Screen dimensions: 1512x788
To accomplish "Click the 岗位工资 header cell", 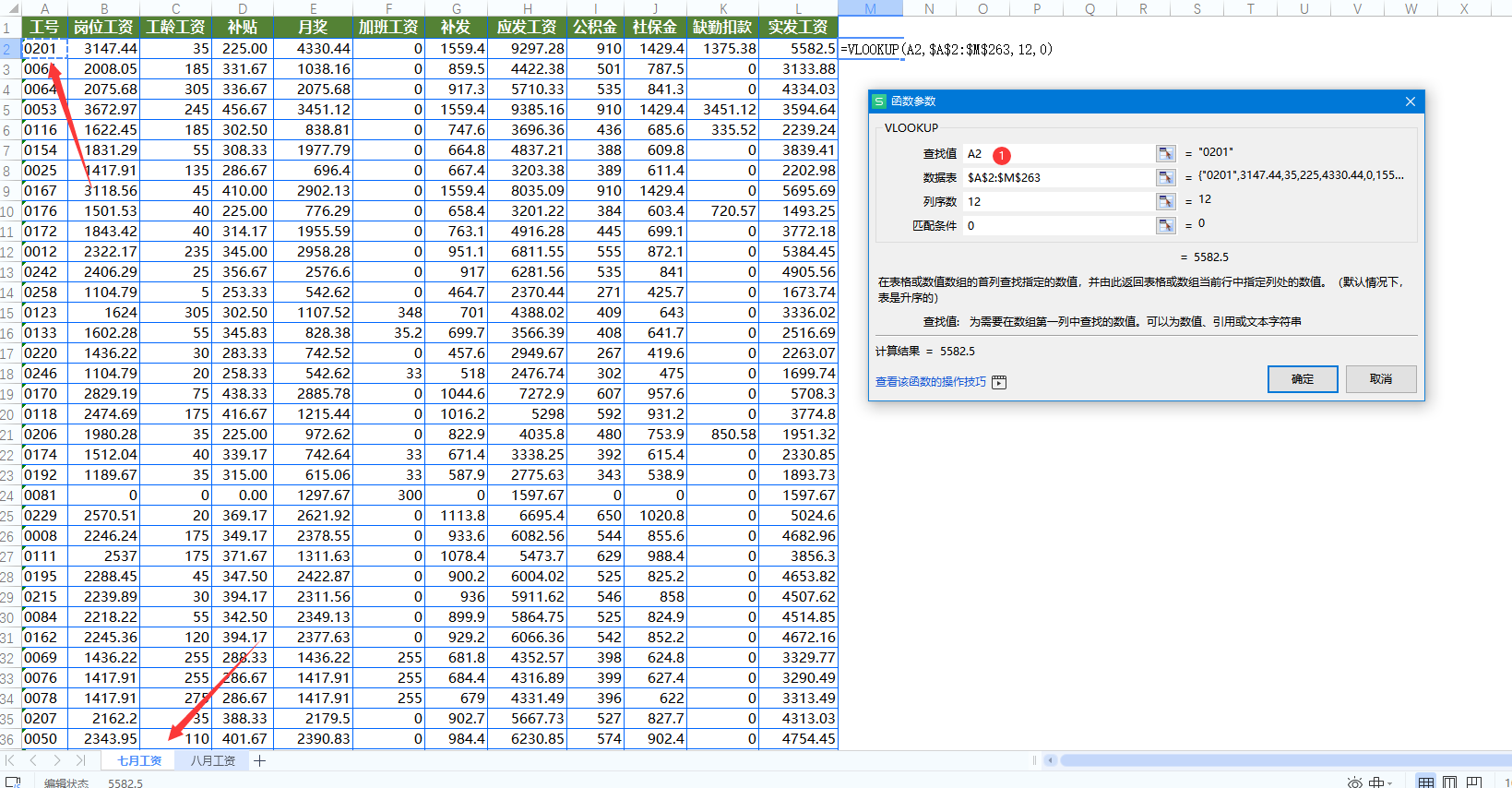I will pyautogui.click(x=103, y=28).
